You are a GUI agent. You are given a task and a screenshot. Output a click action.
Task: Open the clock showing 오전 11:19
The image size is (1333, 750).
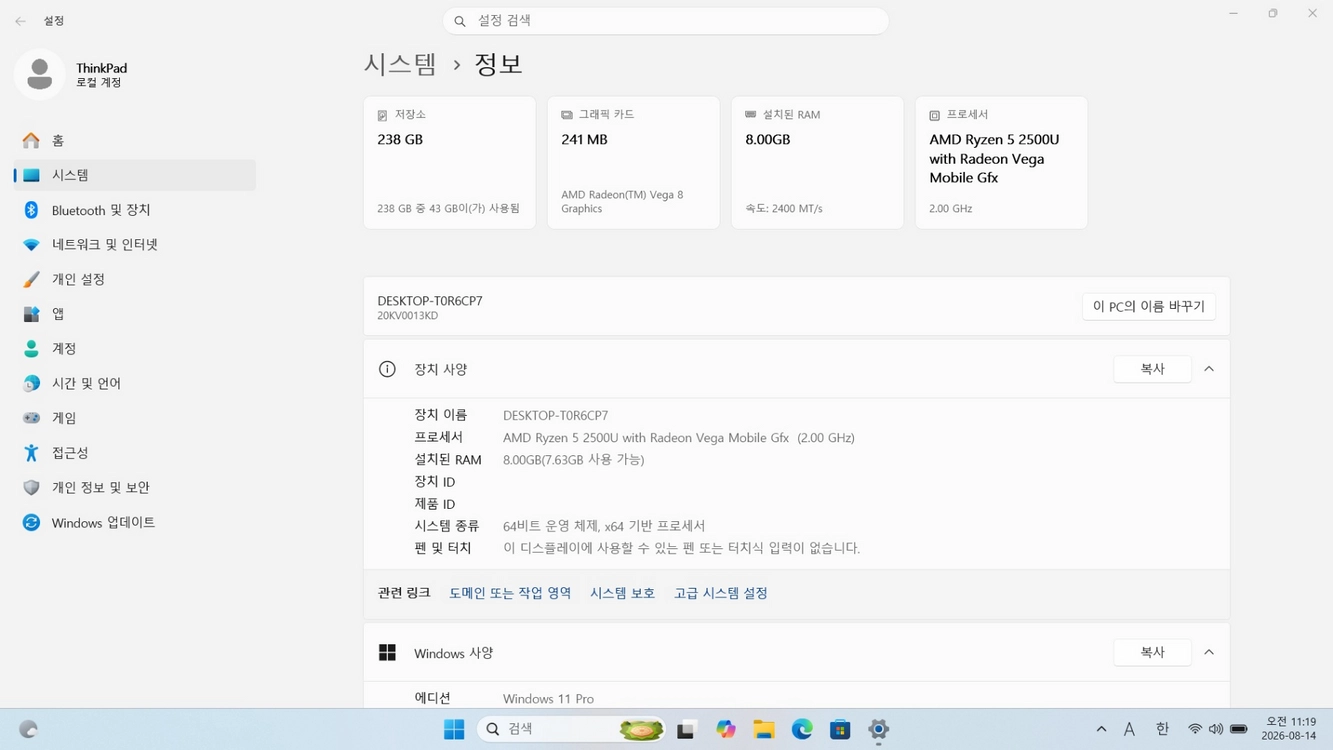(x=1289, y=729)
